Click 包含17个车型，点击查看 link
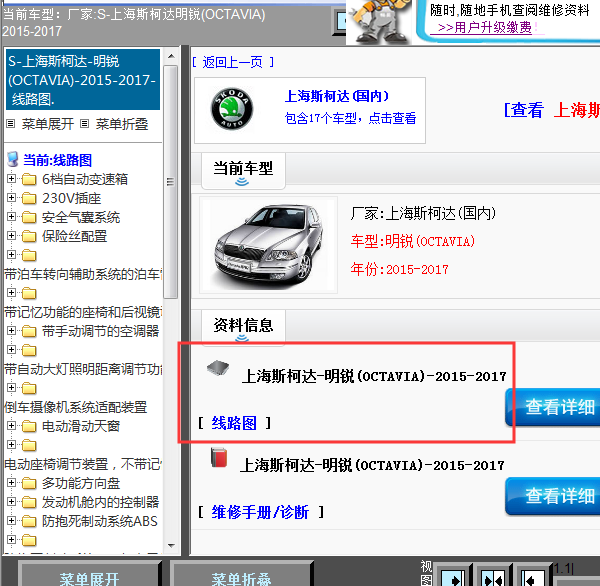 tap(350, 118)
